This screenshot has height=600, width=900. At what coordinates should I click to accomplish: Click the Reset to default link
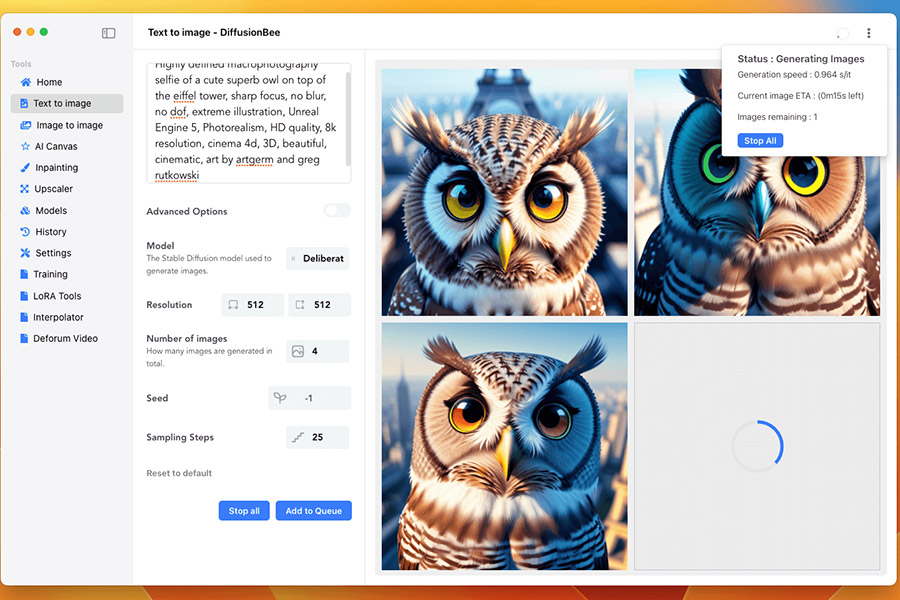(179, 472)
